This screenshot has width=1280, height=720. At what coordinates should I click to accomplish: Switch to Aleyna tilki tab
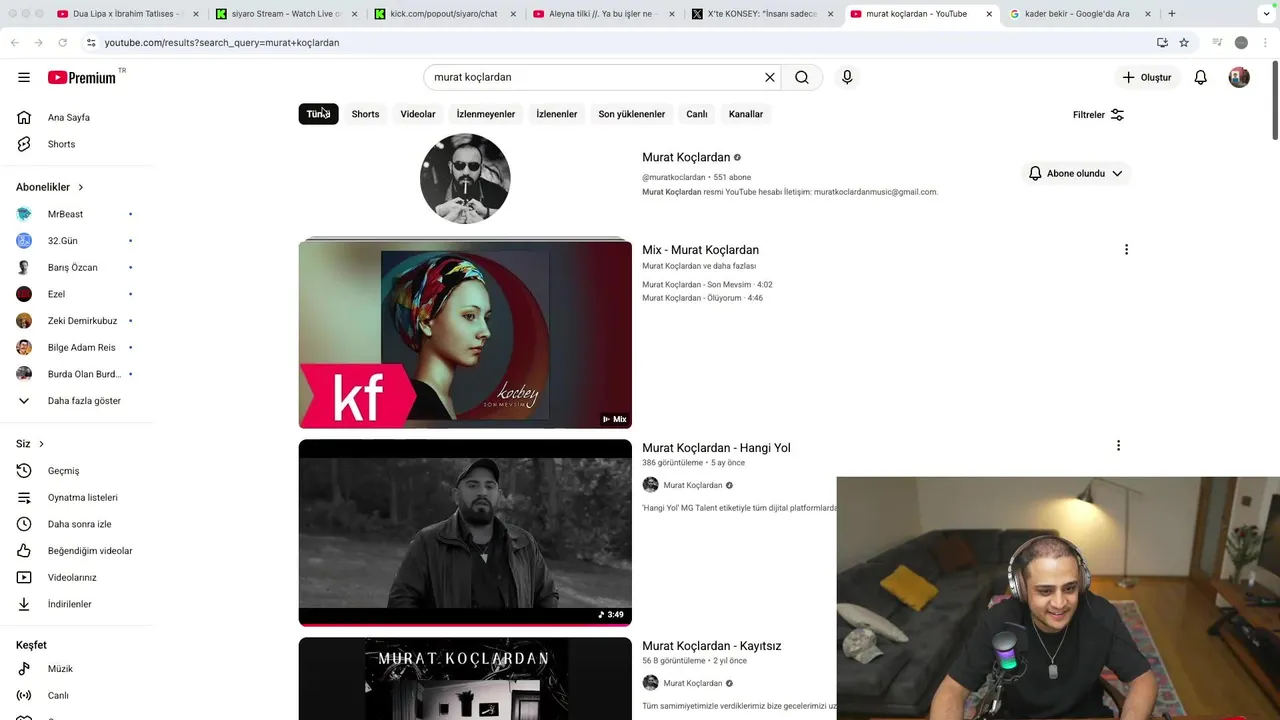[x=603, y=14]
